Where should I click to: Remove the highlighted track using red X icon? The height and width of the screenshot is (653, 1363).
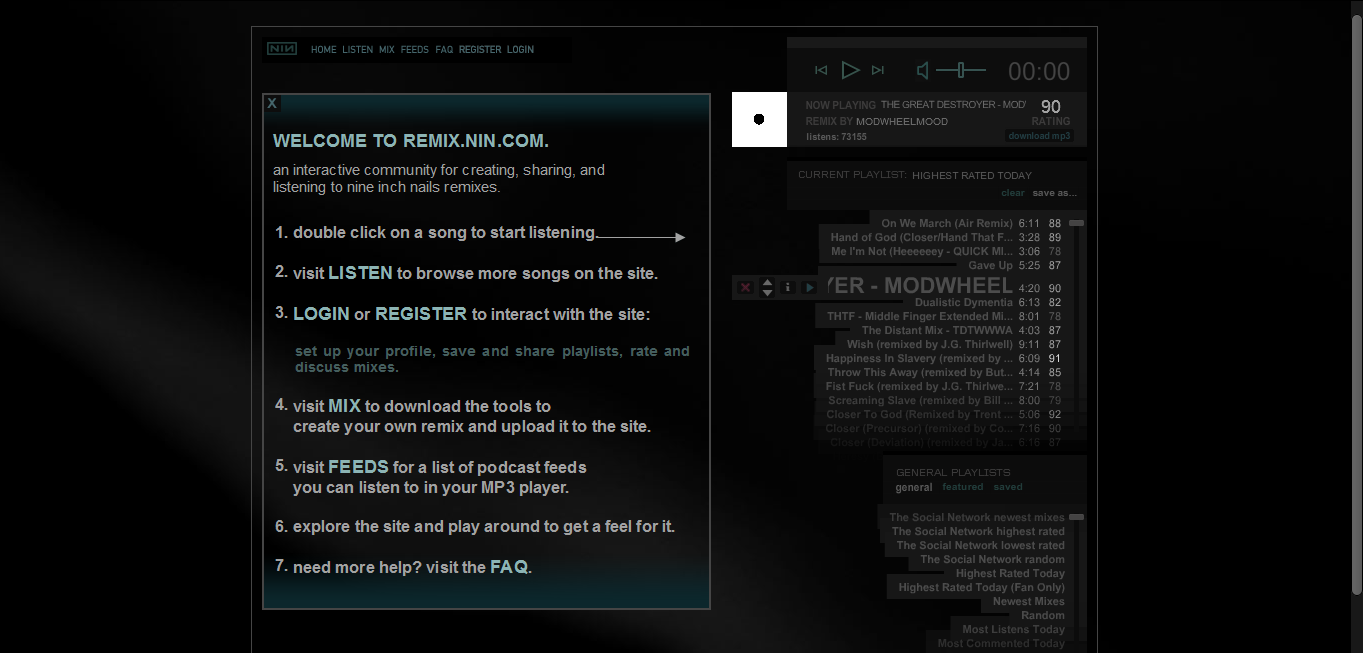point(745,288)
